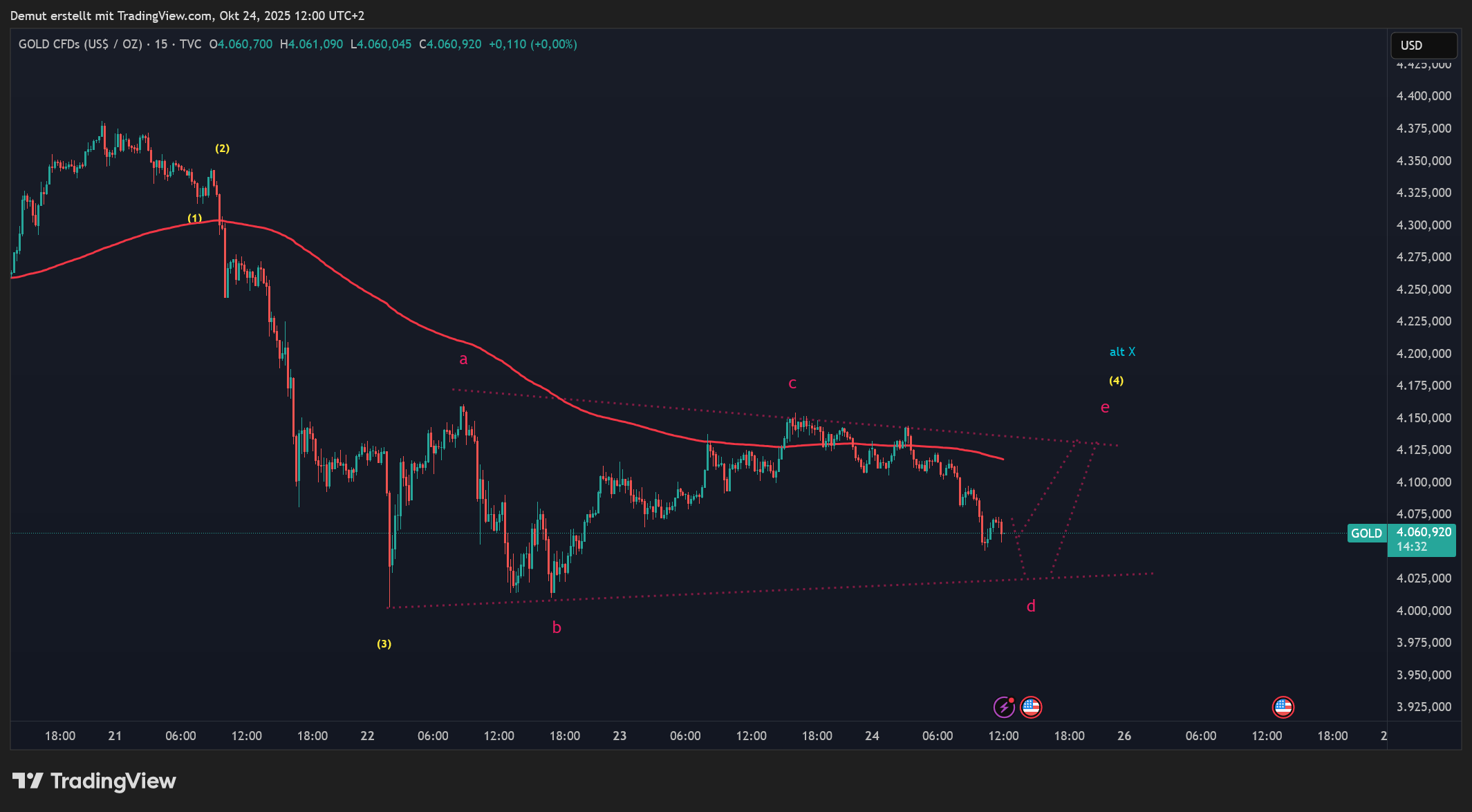Click the purple lightning event icon
The height and width of the screenshot is (812, 1472).
click(1003, 707)
